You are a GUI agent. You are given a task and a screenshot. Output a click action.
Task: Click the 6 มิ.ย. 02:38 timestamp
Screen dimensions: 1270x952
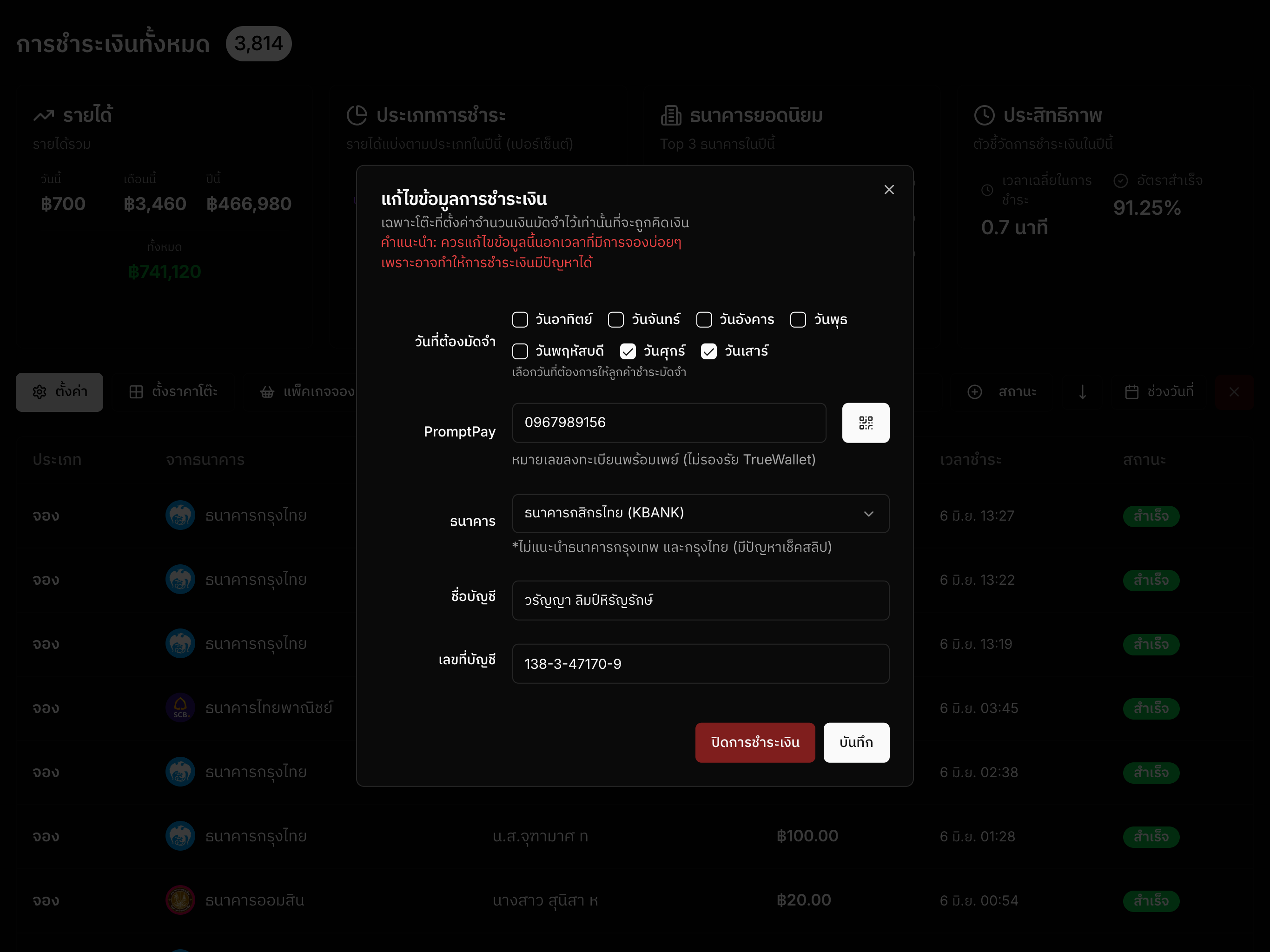tap(979, 772)
